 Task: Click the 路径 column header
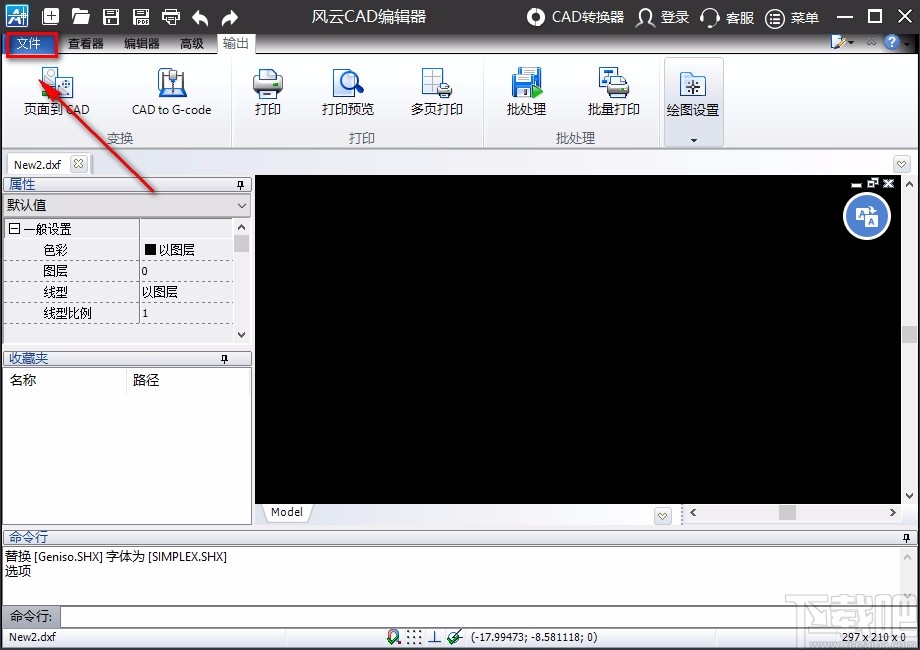tap(188, 380)
